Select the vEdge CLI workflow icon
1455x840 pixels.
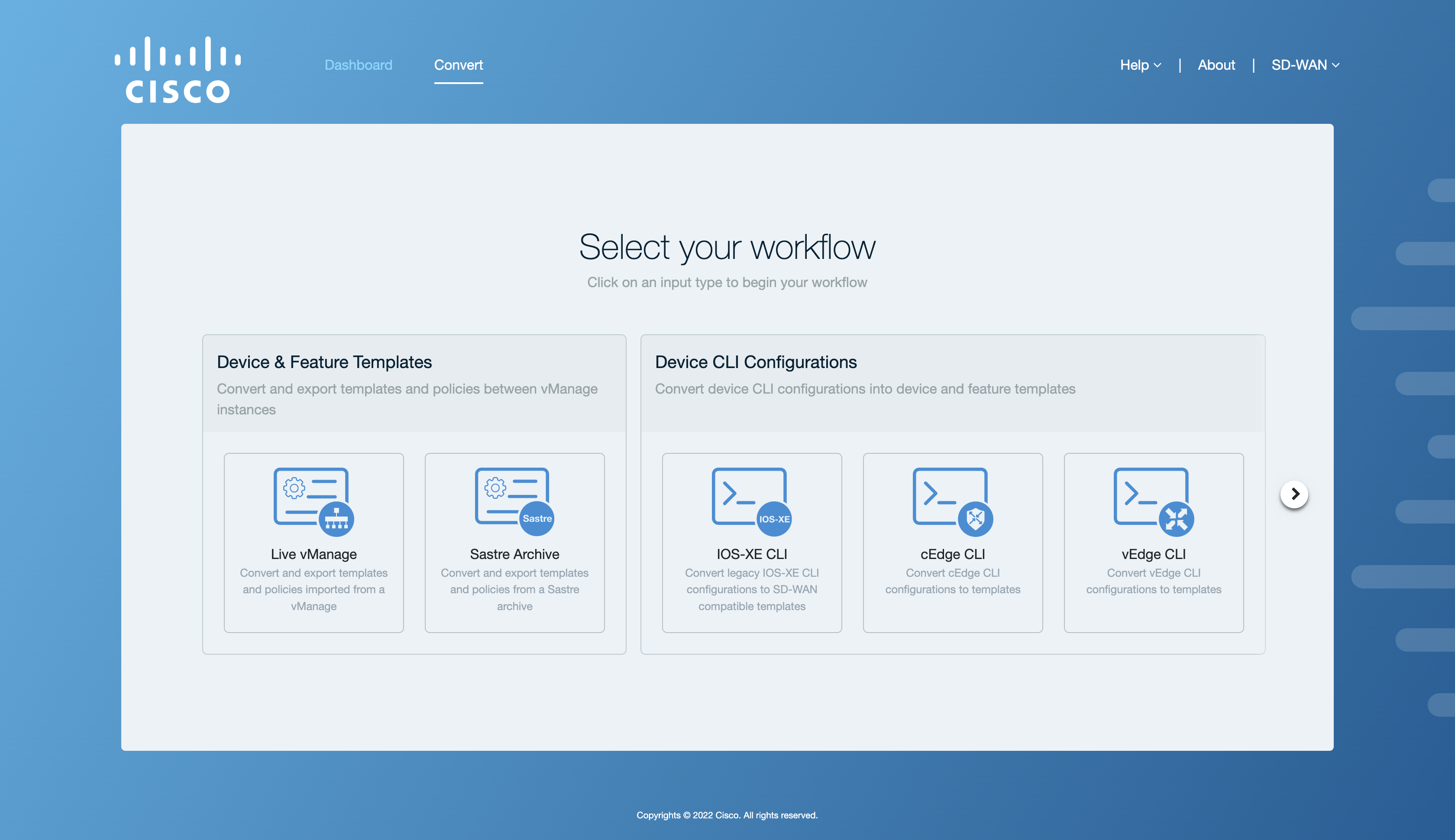[x=1153, y=497]
